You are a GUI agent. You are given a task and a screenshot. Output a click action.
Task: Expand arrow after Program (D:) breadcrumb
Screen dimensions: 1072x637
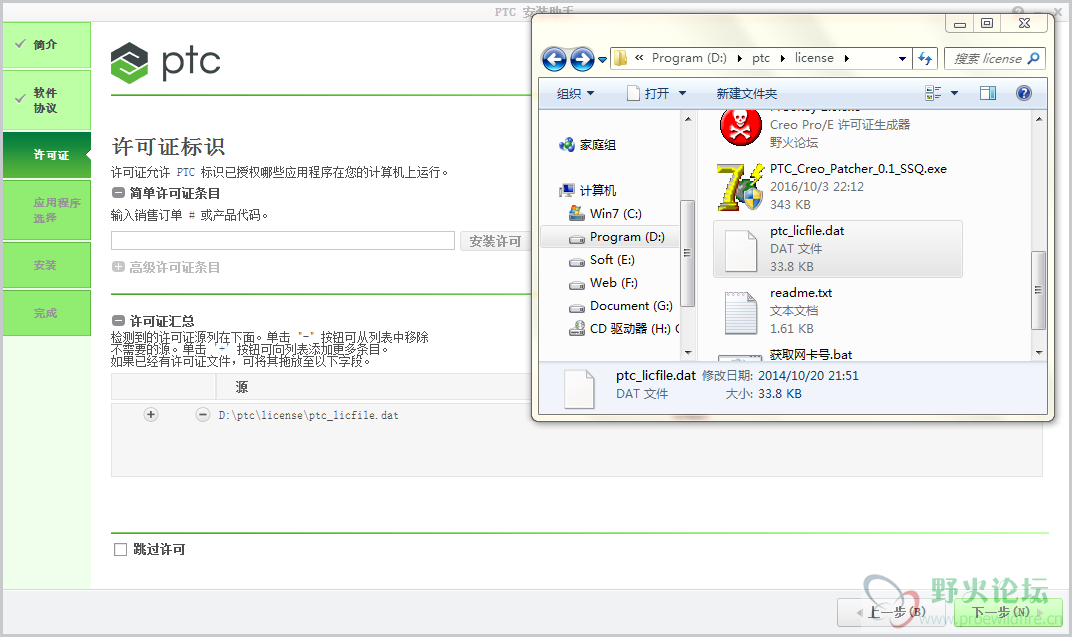coord(739,59)
